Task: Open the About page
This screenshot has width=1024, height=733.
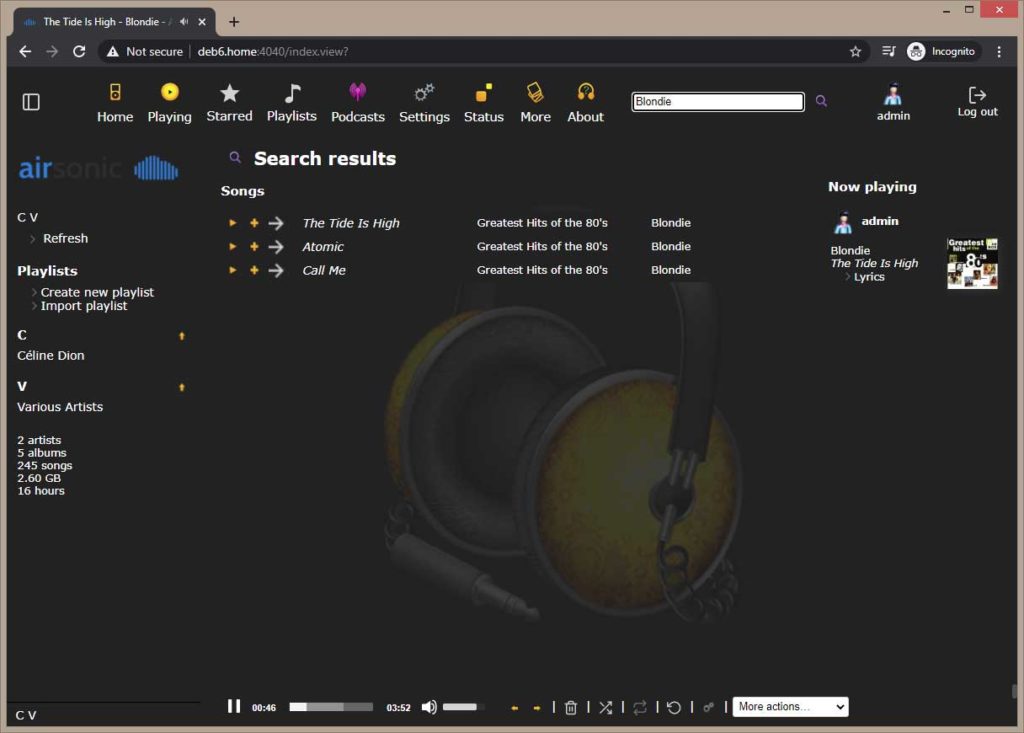Action: [585, 103]
